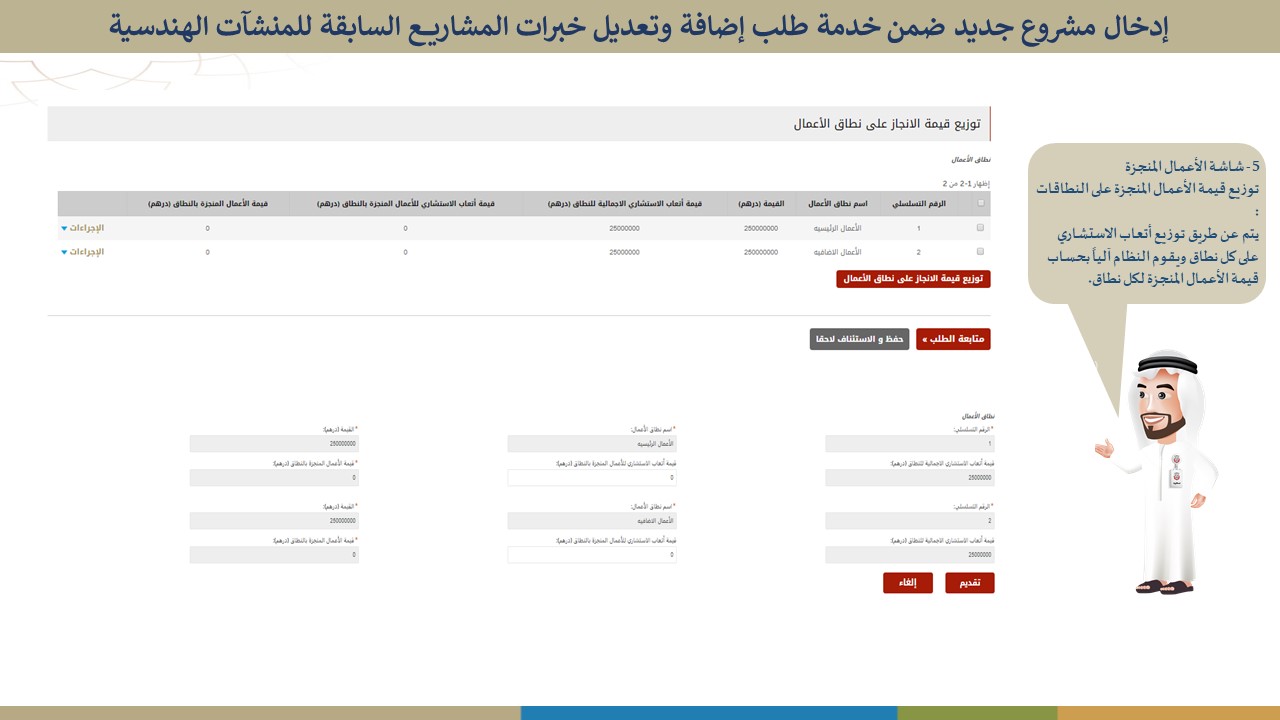
Task: Check the box for row الأعمال الاضافية
Action: (x=980, y=252)
